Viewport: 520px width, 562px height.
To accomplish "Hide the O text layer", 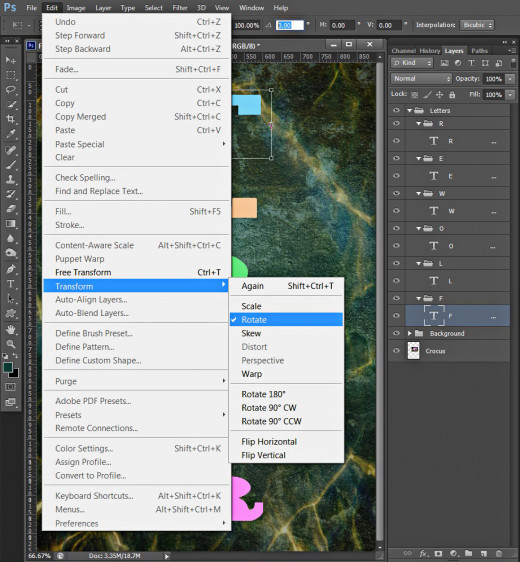I will [x=396, y=246].
